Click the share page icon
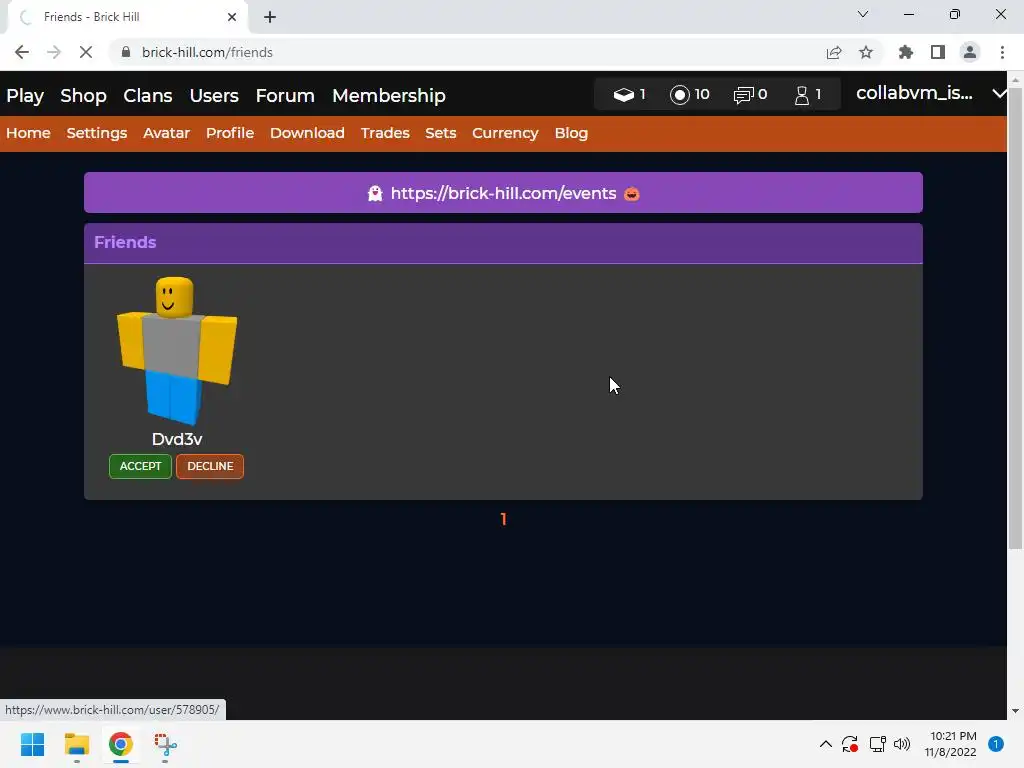This screenshot has height=768, width=1024. tap(834, 52)
